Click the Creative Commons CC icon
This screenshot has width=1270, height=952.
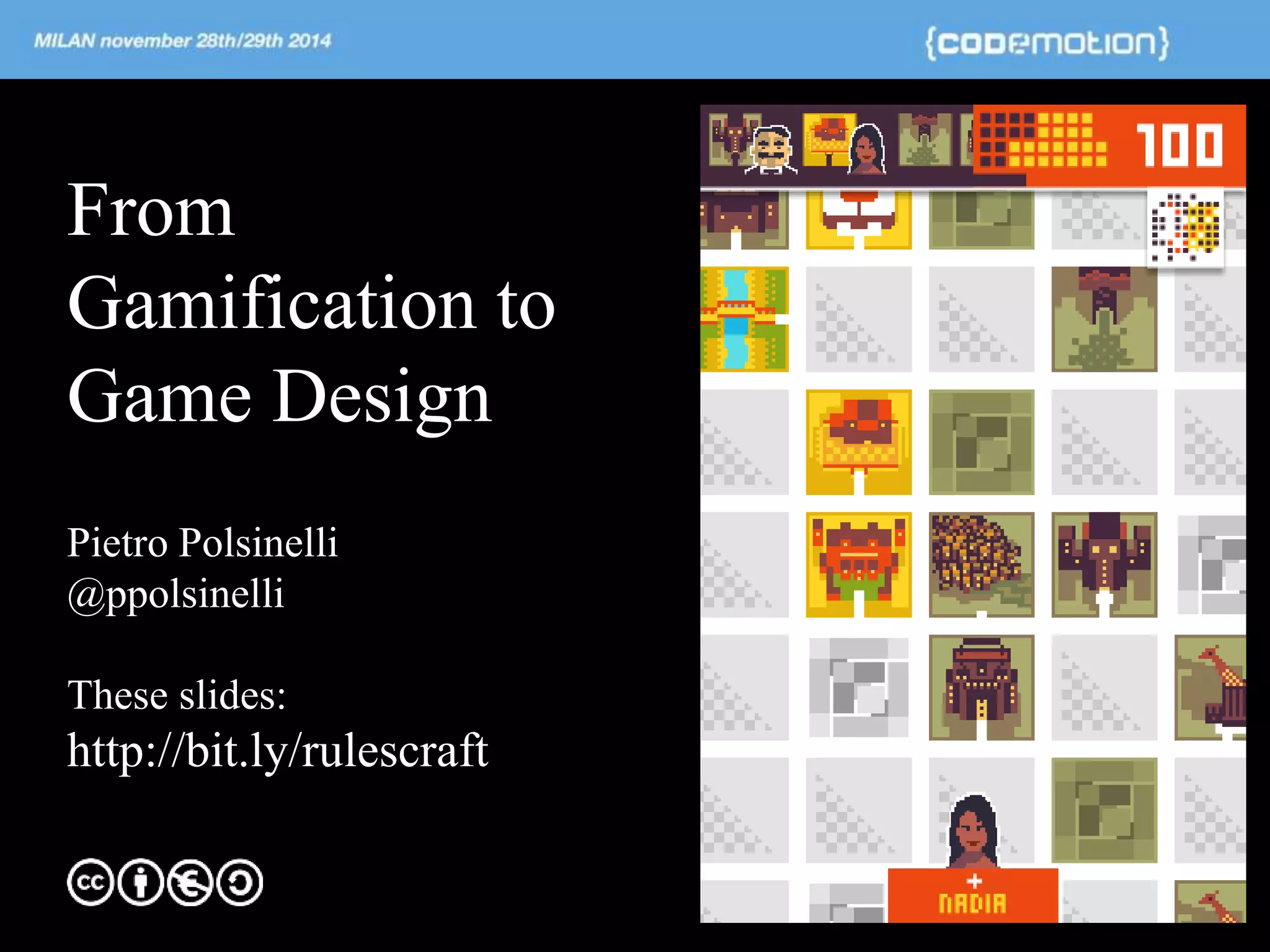tap(91, 882)
